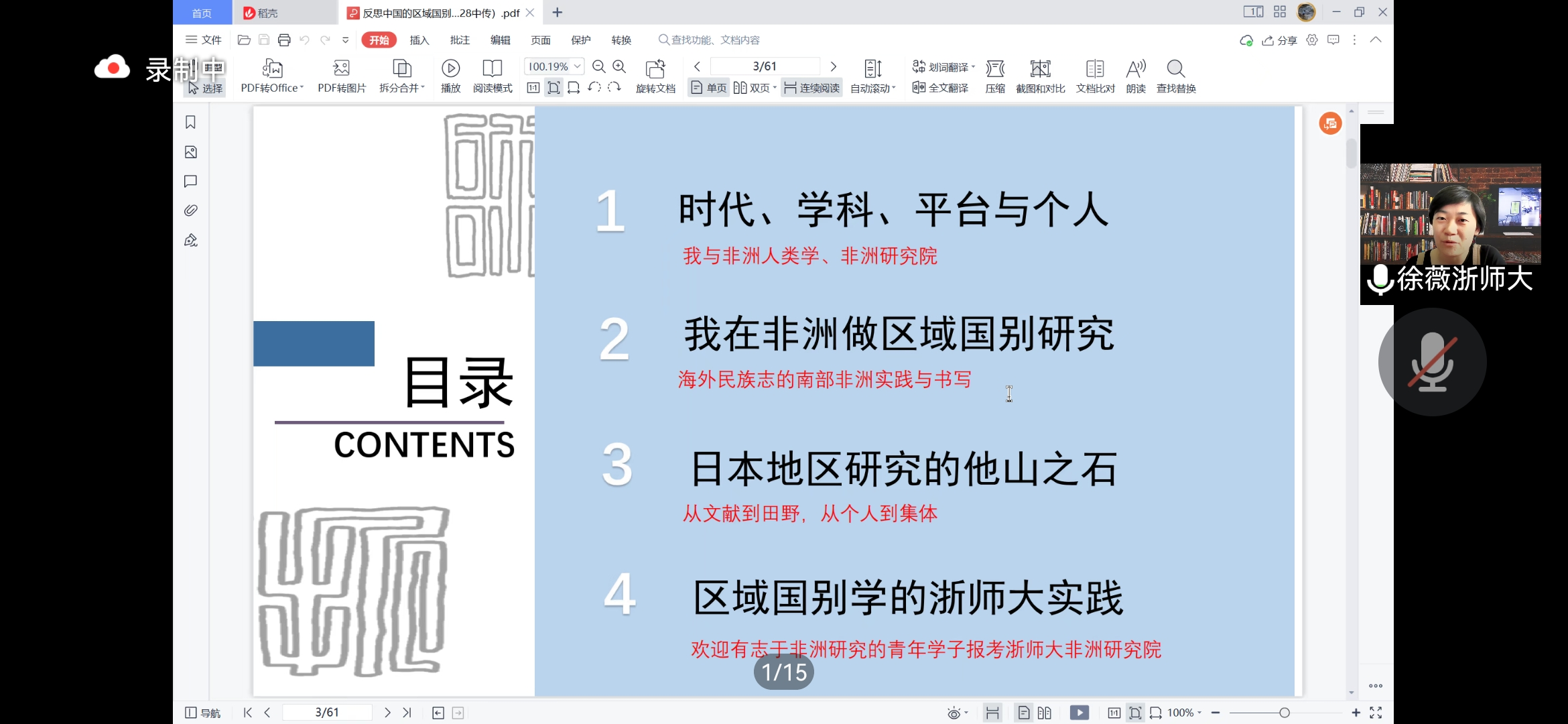1568x724 pixels.
Task: Switch to the 保护 ribbon tab
Action: 581,40
